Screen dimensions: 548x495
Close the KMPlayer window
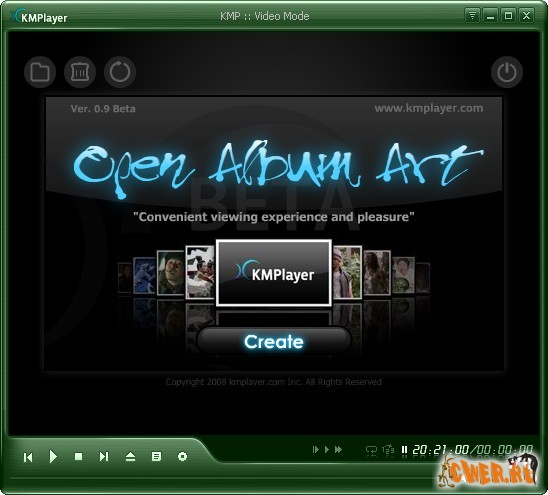tap(526, 16)
